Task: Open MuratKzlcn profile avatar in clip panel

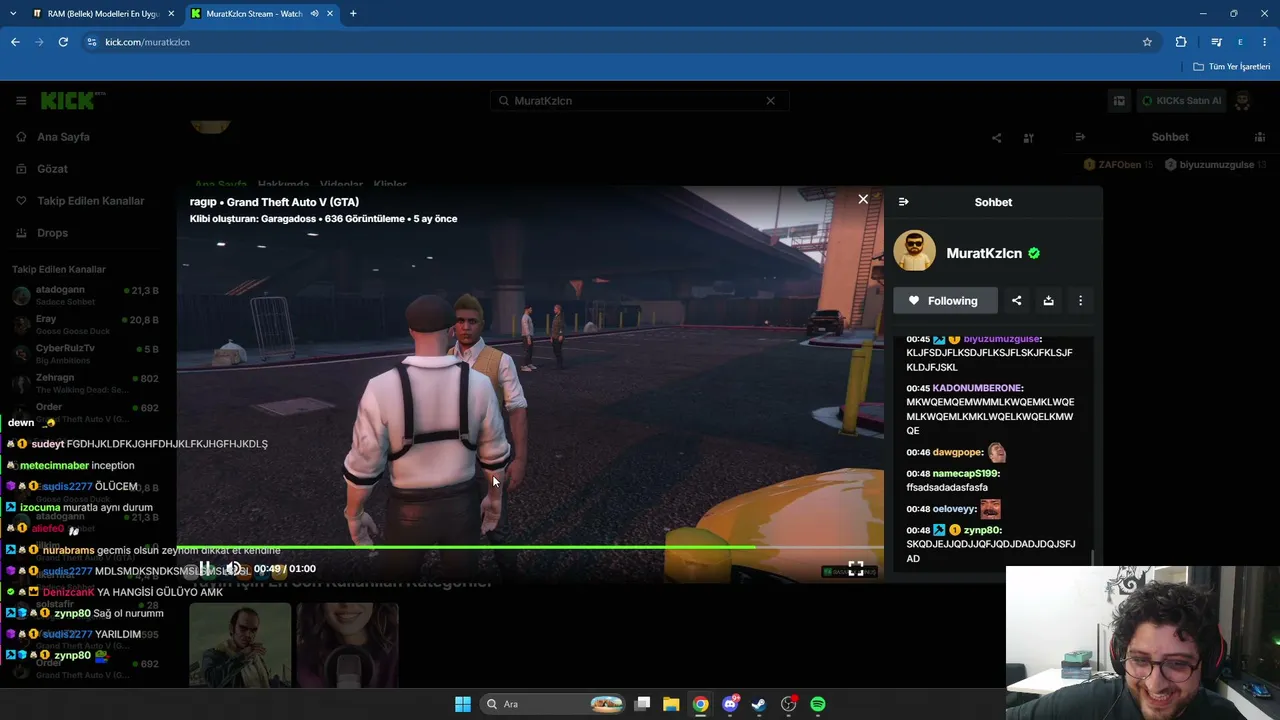Action: (x=914, y=252)
